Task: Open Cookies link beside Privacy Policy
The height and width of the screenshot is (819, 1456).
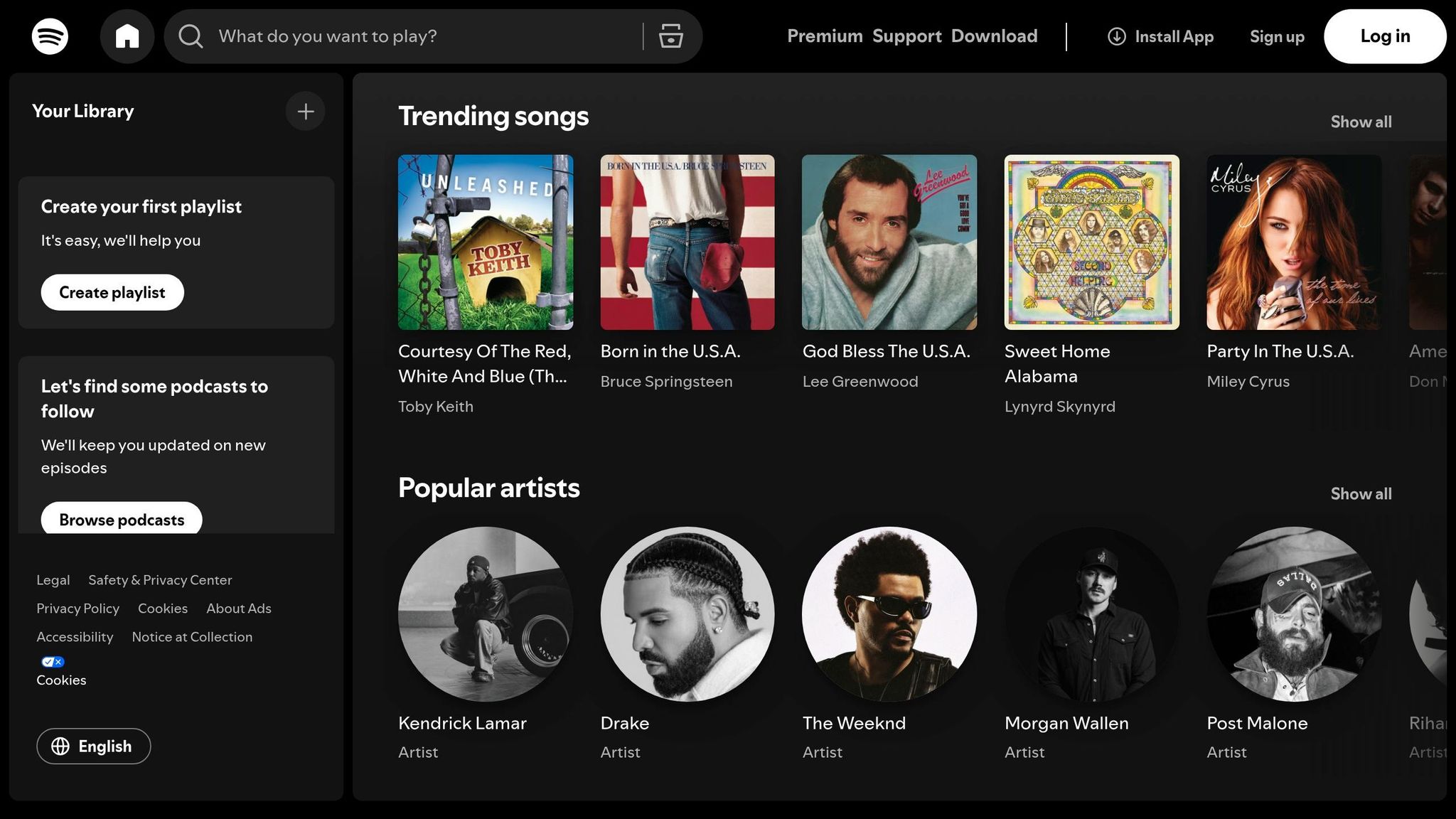Action: pyautogui.click(x=163, y=609)
